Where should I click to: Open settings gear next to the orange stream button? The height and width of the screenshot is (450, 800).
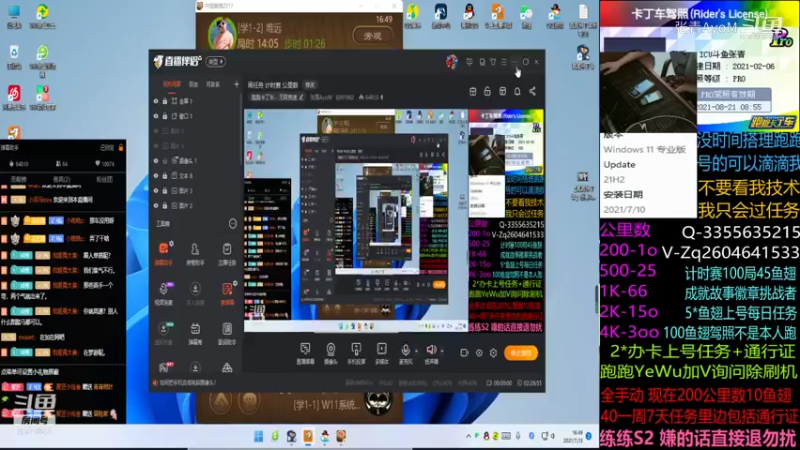click(493, 353)
